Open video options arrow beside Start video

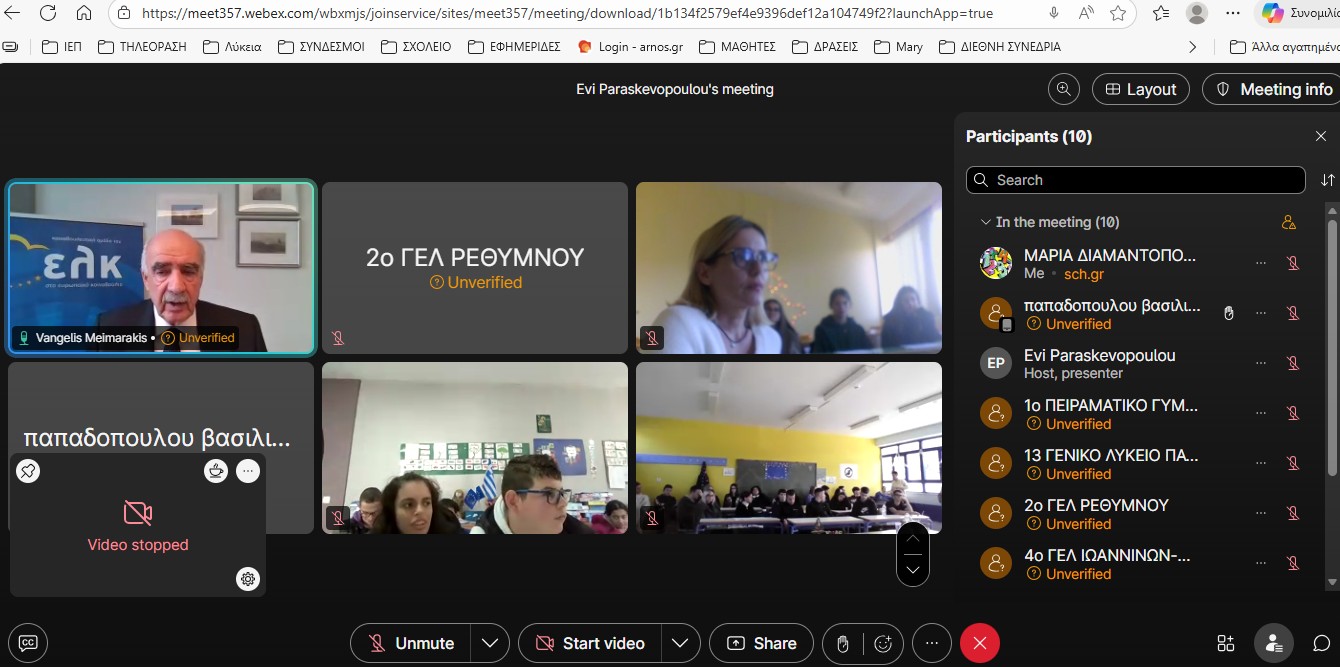(680, 643)
